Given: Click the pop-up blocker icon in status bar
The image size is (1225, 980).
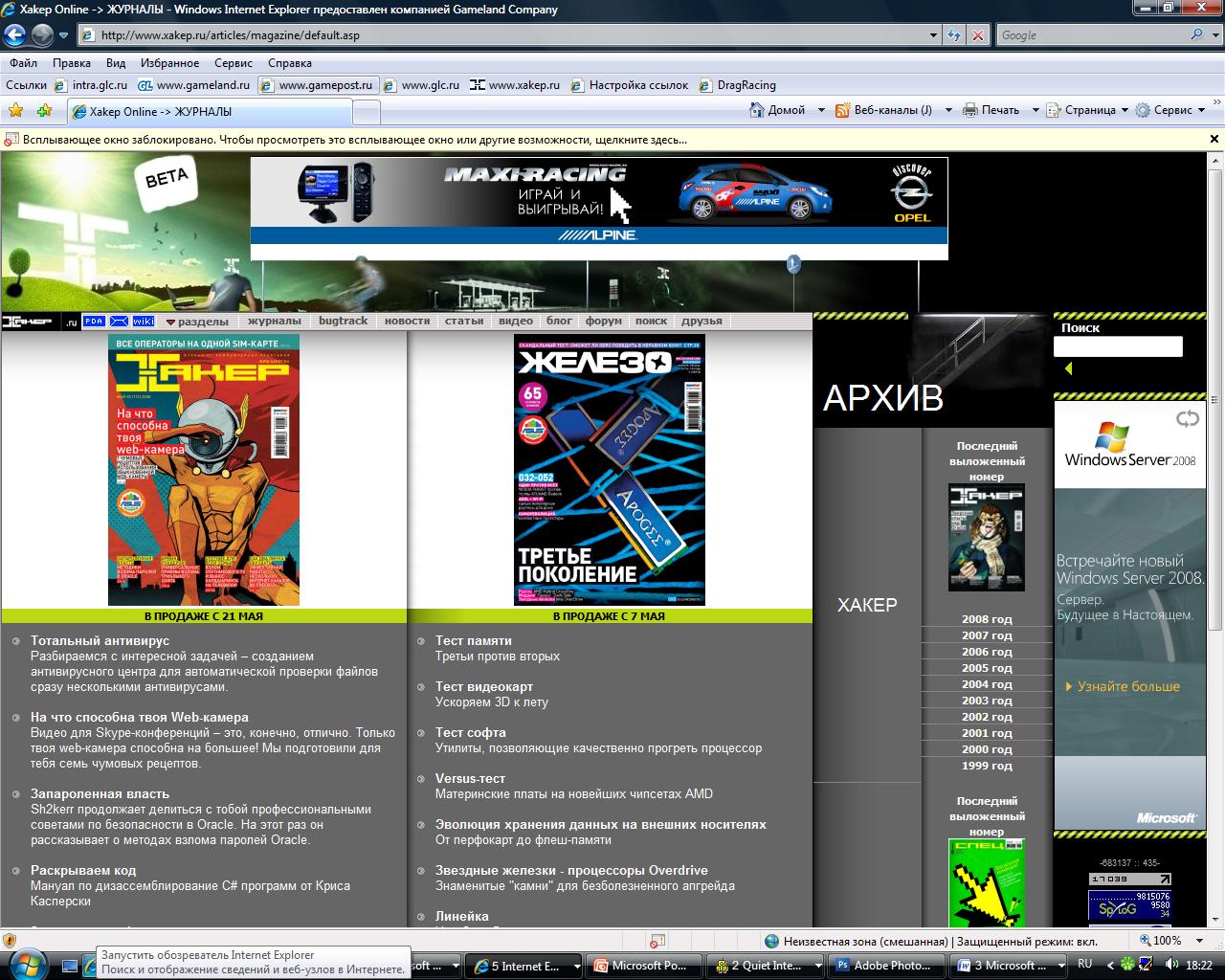Looking at the screenshot, I should click(657, 941).
